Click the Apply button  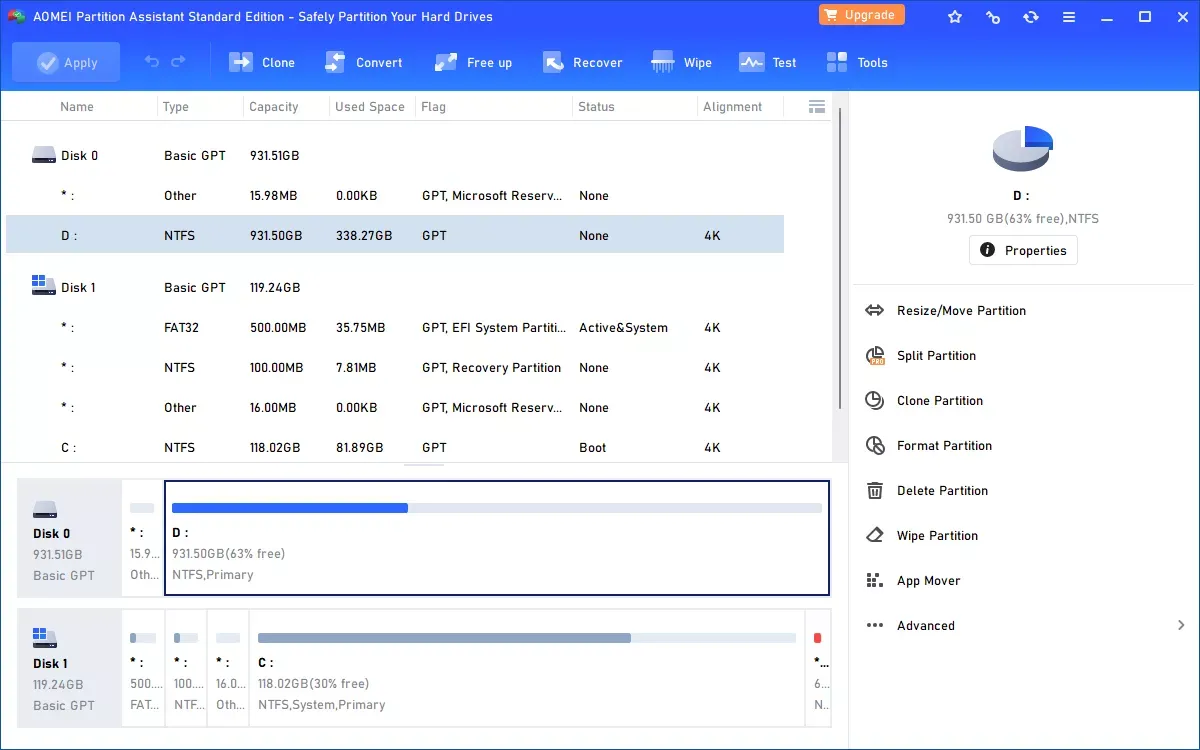66,62
